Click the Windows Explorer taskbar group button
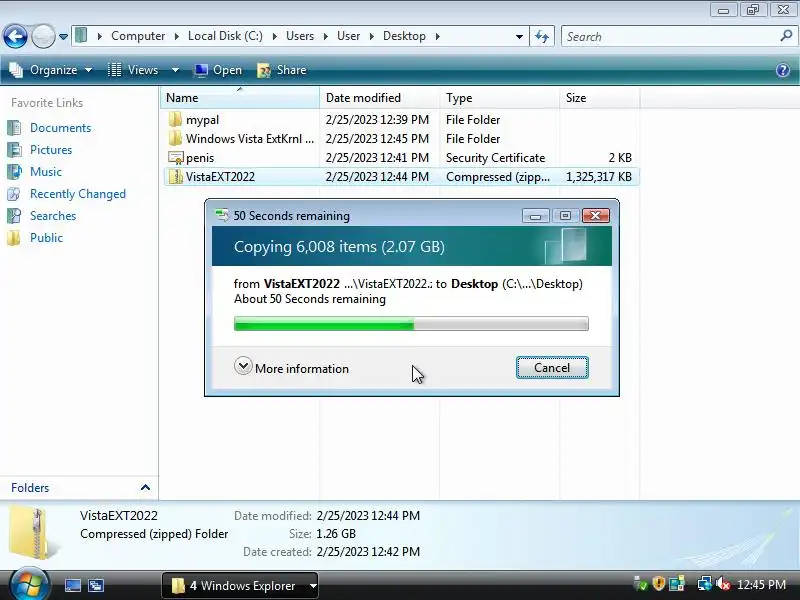Screen dimensions: 800x600 (240, 586)
